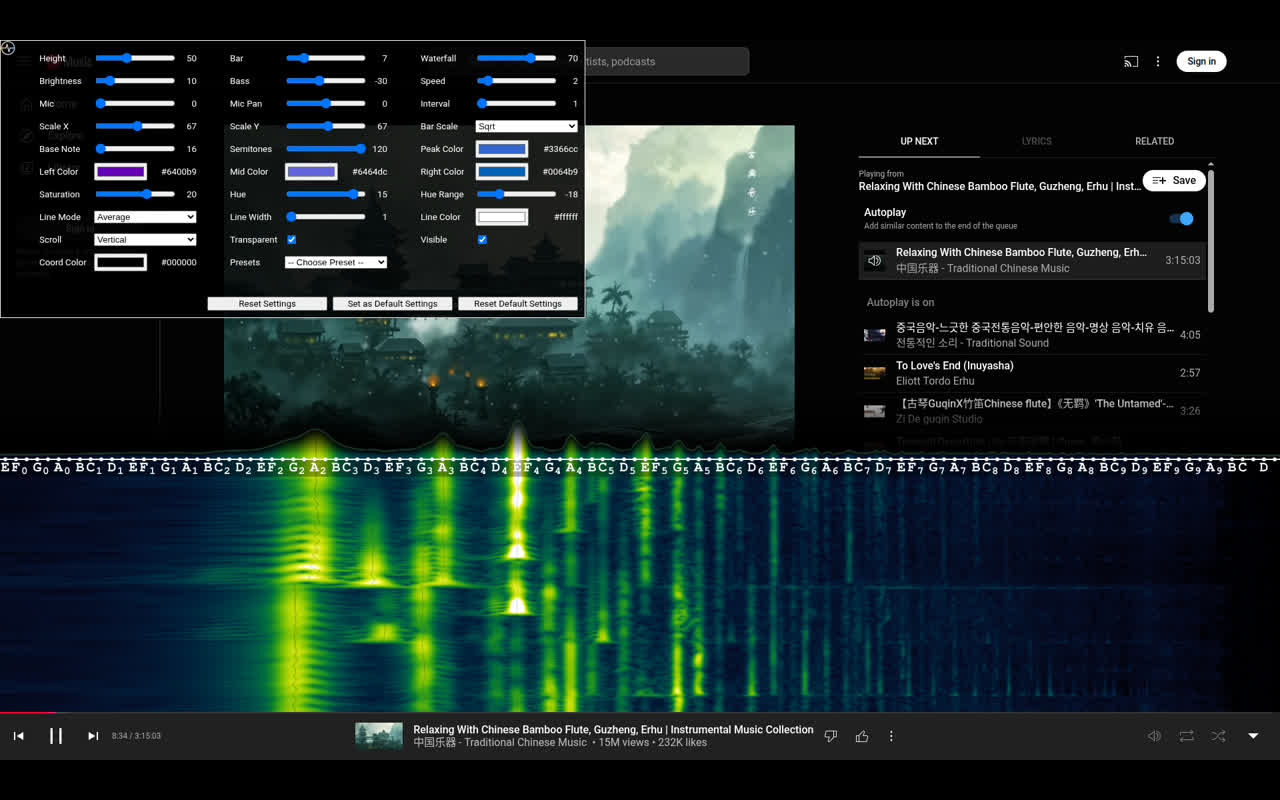Pause the playing track

pyautogui.click(x=56, y=736)
